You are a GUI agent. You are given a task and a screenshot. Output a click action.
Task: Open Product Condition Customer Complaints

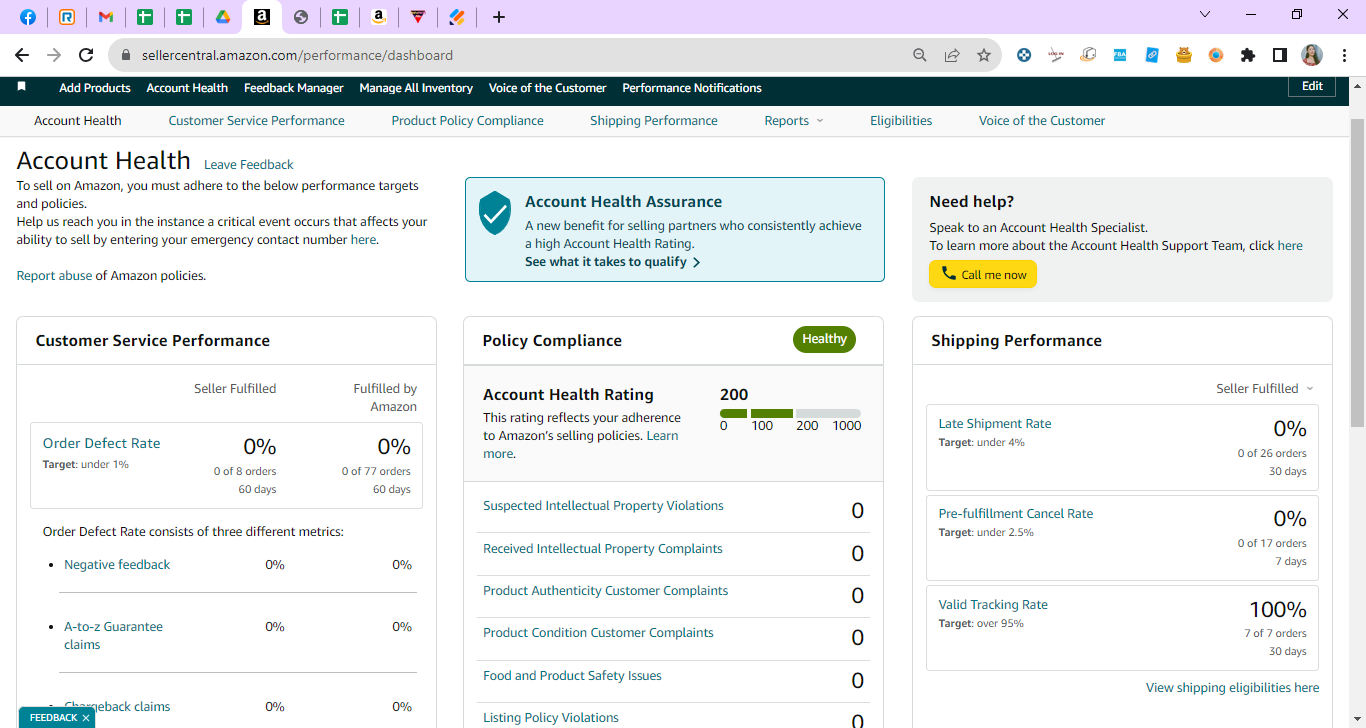tap(598, 633)
